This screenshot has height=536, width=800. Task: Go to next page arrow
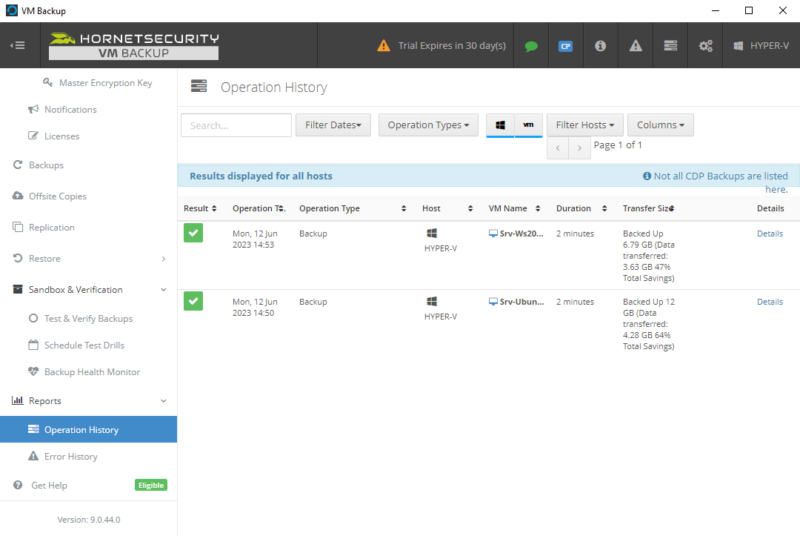coord(580,148)
